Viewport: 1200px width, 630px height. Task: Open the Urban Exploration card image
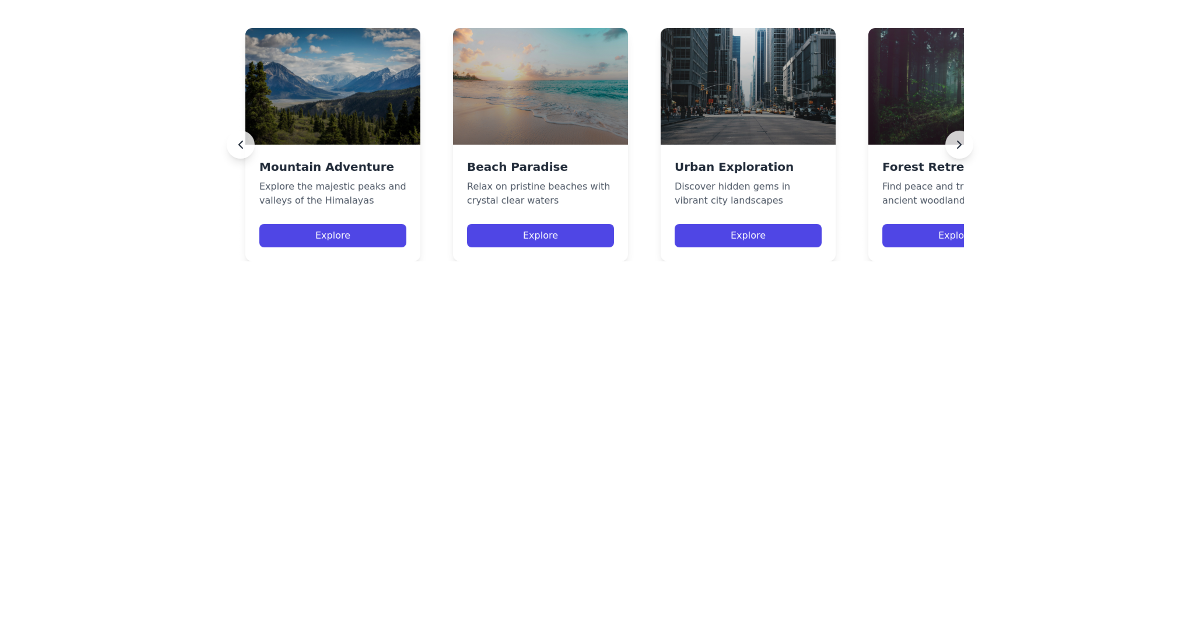pyautogui.click(x=748, y=86)
